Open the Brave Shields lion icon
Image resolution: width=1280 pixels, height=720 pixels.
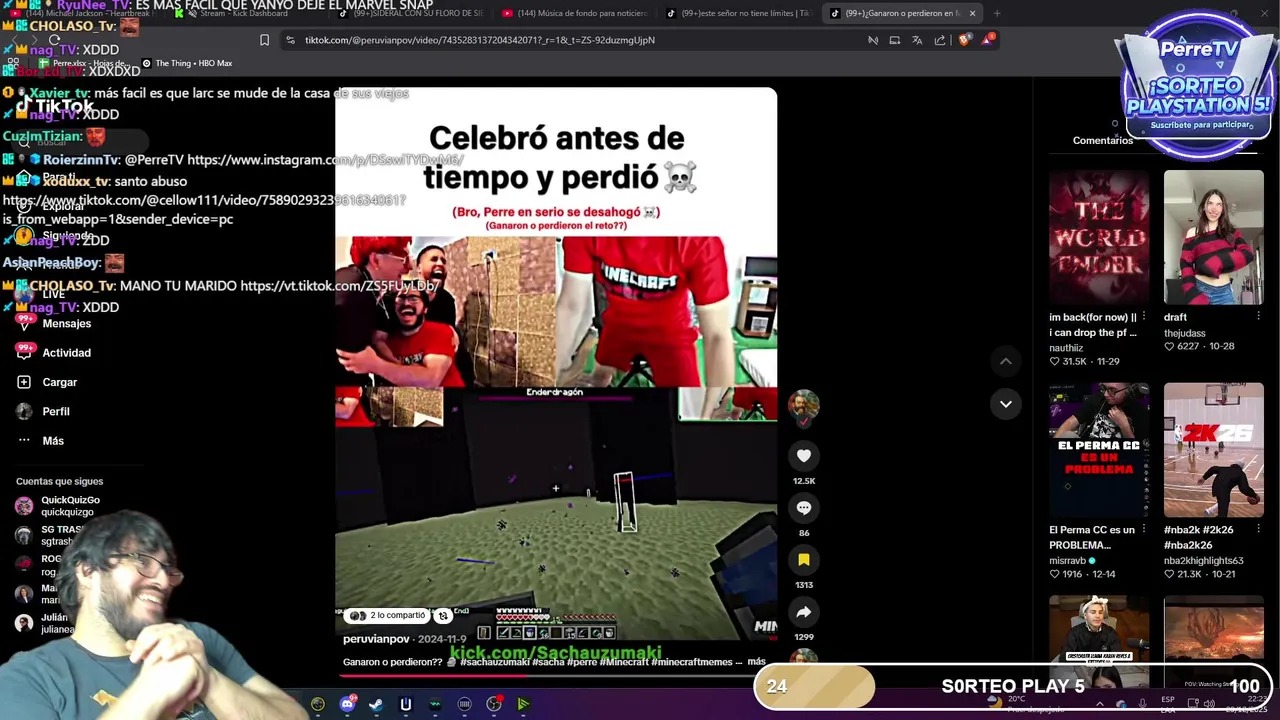964,40
